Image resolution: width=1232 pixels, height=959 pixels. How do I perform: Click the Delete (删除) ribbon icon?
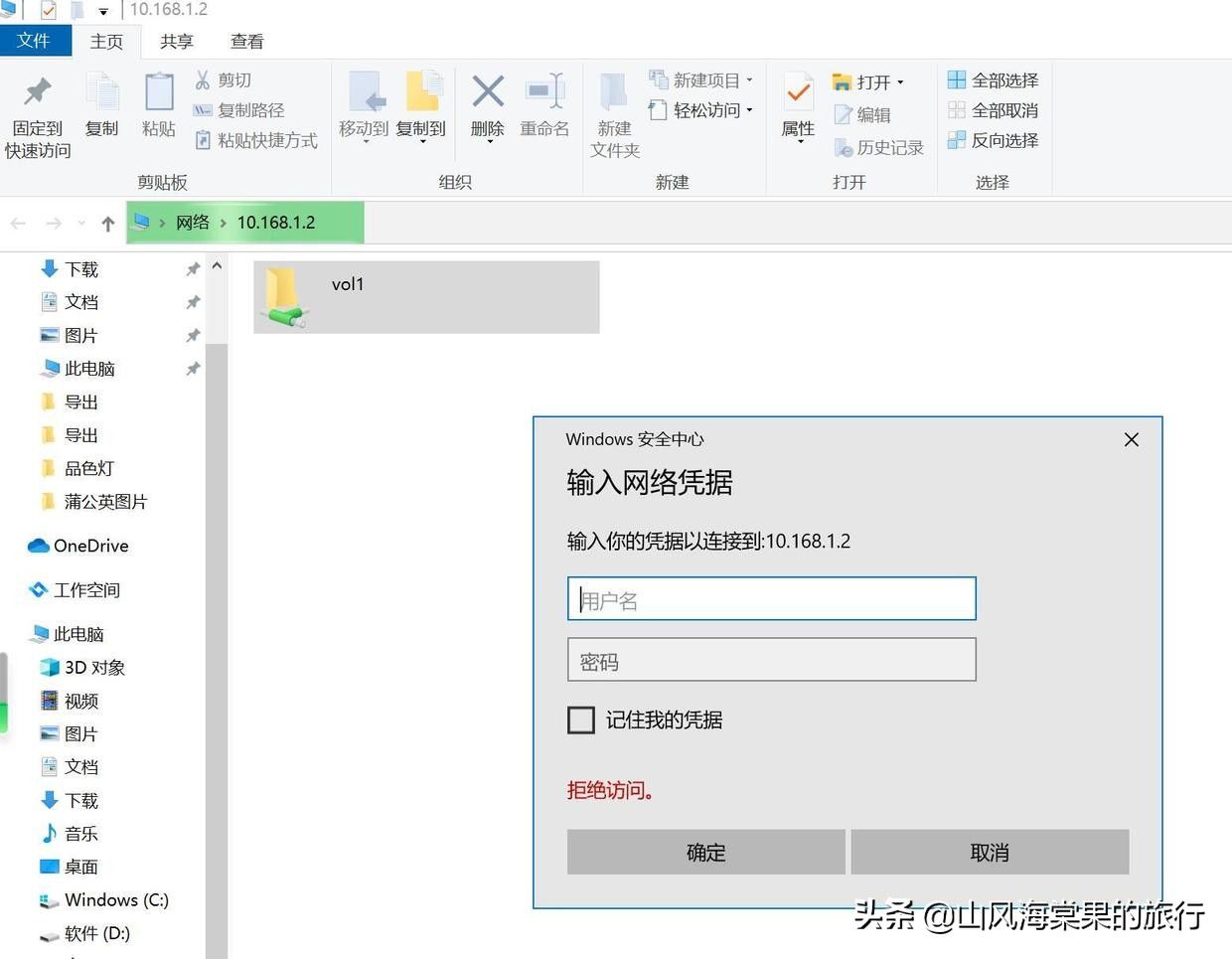pos(487,92)
